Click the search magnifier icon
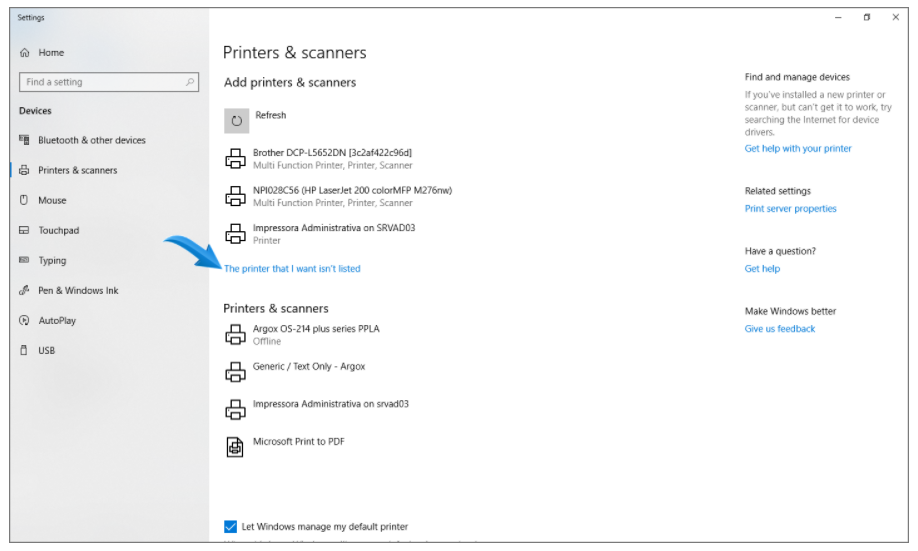This screenshot has height=551, width=918. click(x=190, y=82)
